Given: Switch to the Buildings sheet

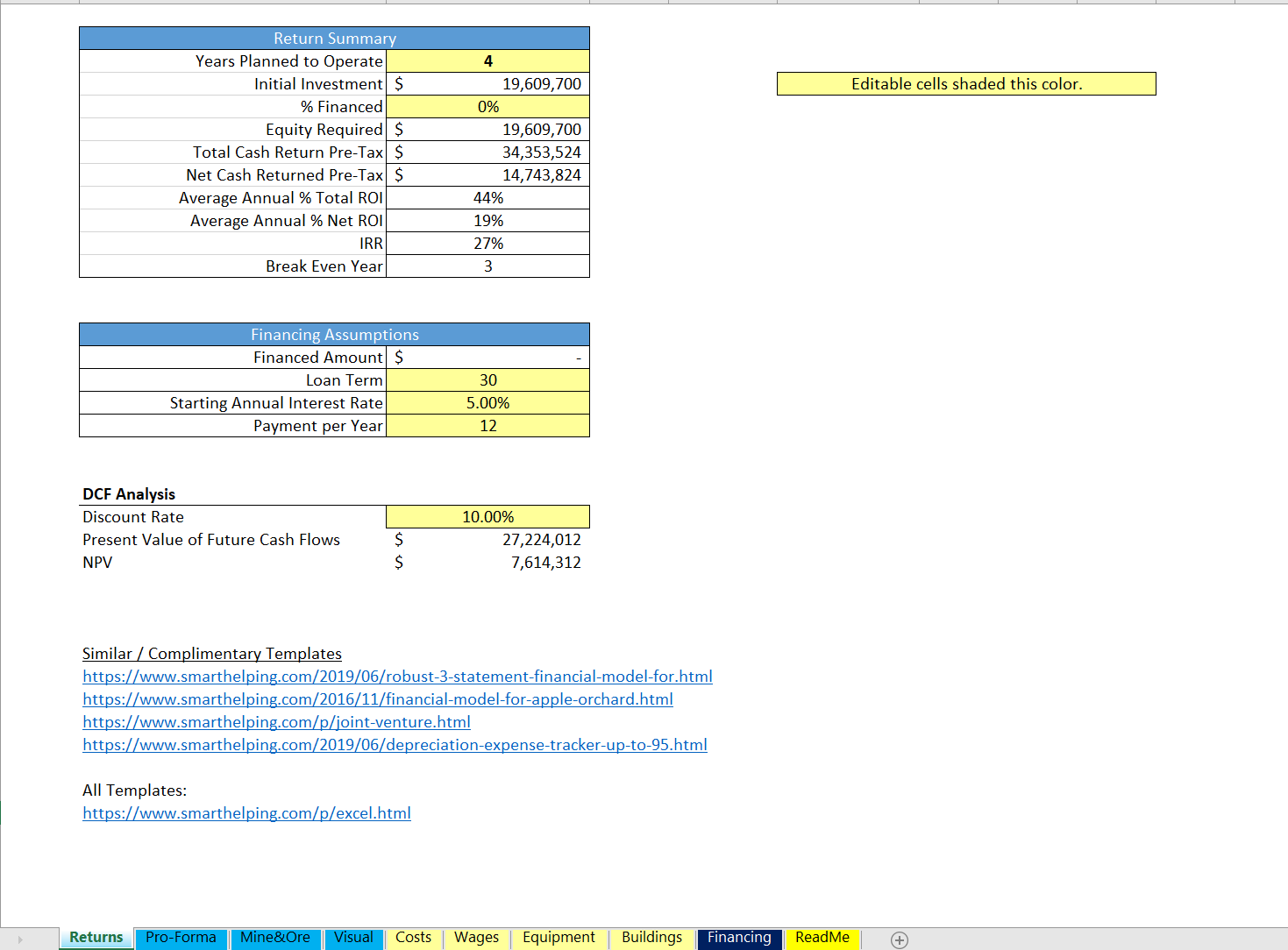Looking at the screenshot, I should tap(651, 938).
